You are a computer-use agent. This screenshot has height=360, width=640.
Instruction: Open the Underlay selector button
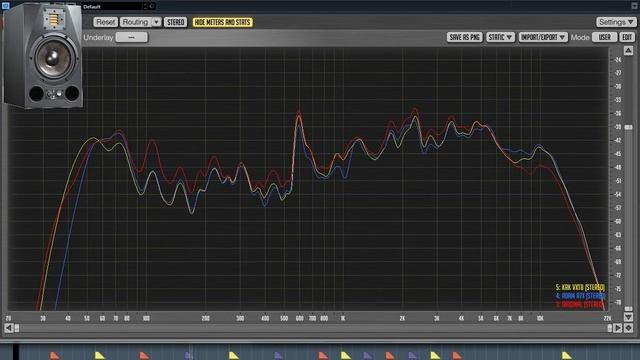click(x=131, y=37)
